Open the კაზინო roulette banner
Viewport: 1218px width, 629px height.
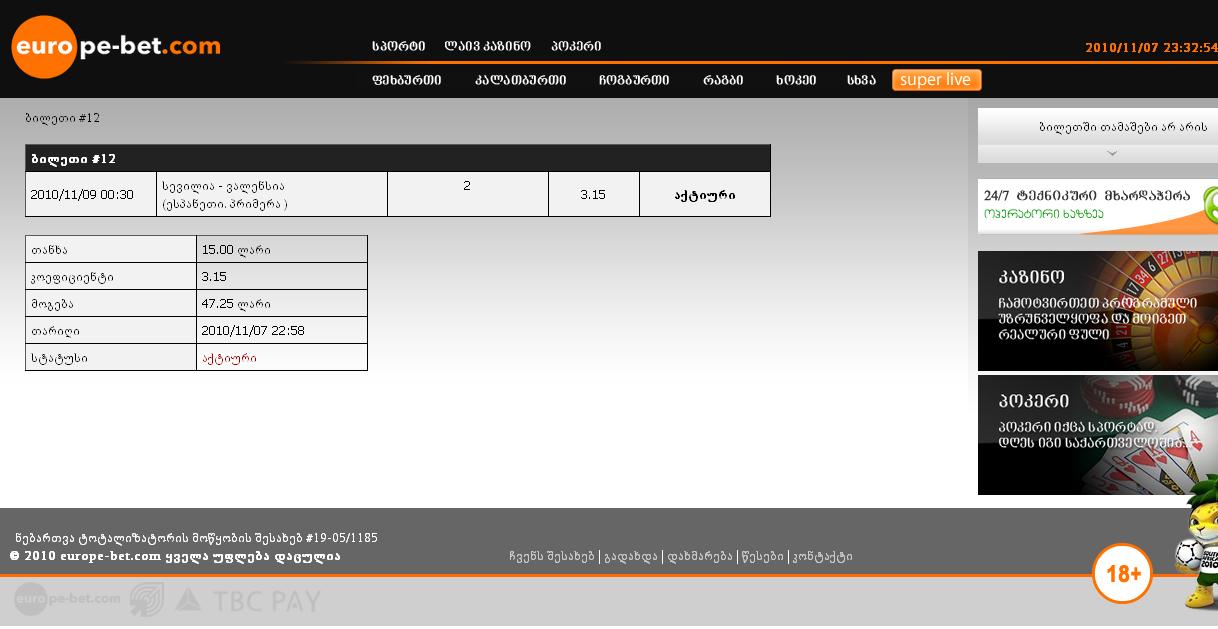(x=1098, y=311)
